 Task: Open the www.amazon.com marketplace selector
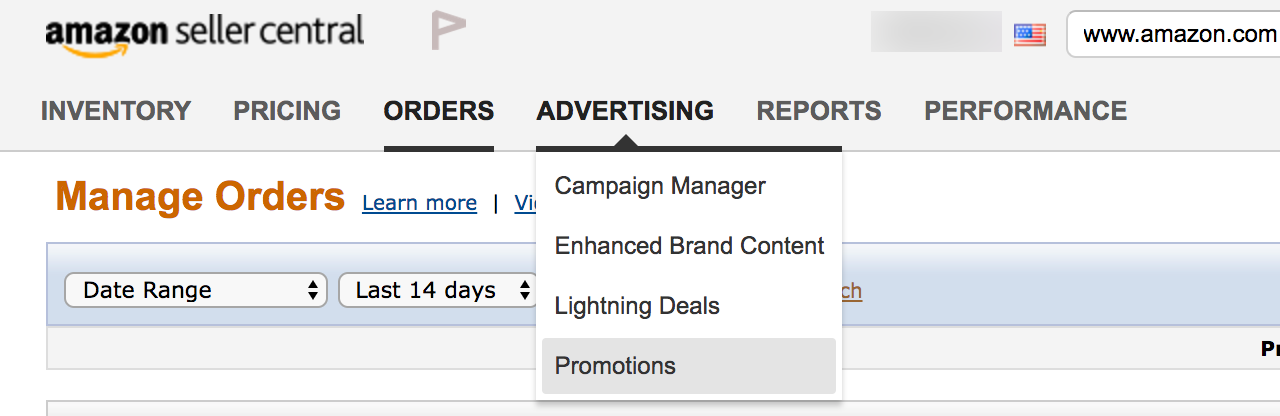(1174, 35)
